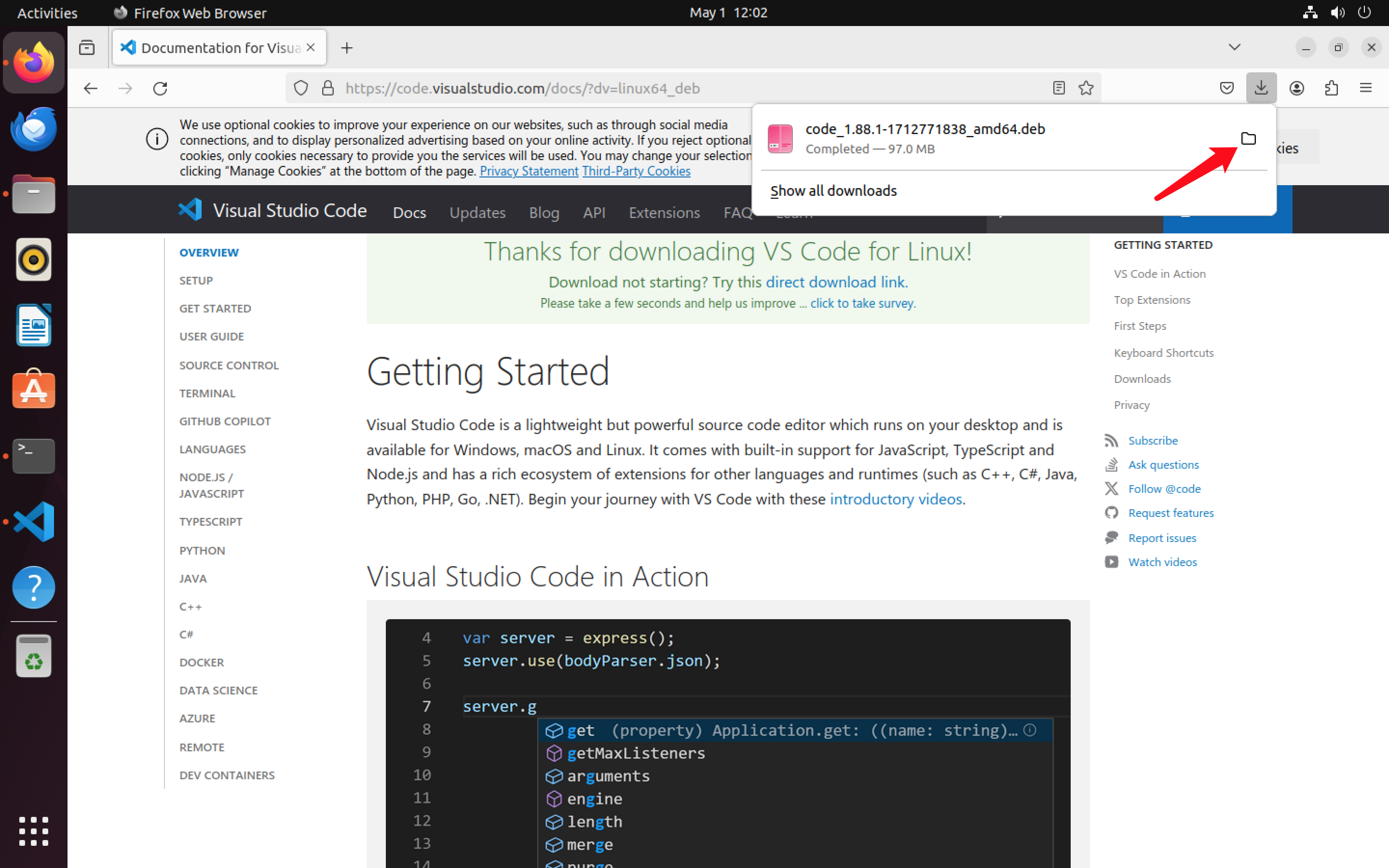Open a new tab with plus button
Screen dimensions: 1389x868
click(347, 48)
